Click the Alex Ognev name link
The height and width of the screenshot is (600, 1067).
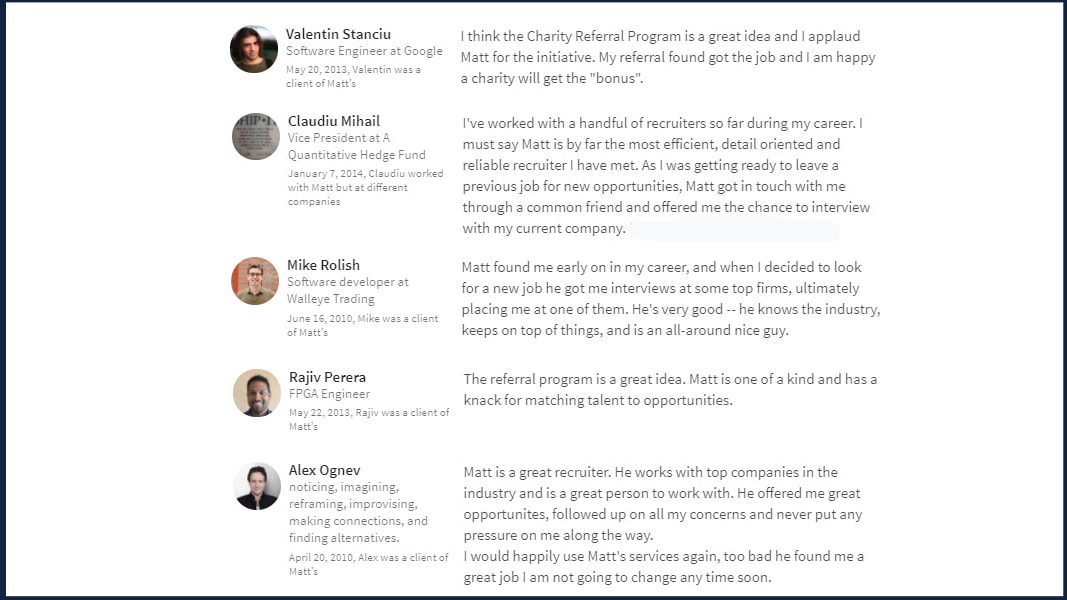coord(325,470)
